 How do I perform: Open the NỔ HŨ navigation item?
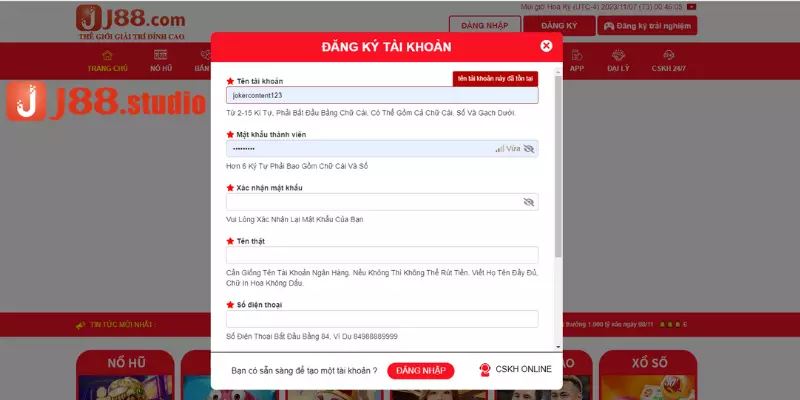coord(161,61)
